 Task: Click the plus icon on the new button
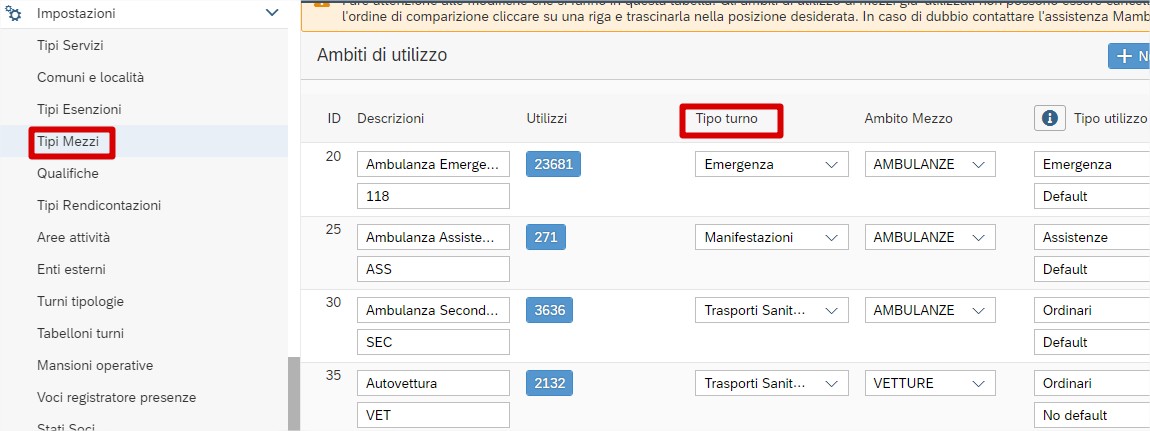pos(1123,57)
